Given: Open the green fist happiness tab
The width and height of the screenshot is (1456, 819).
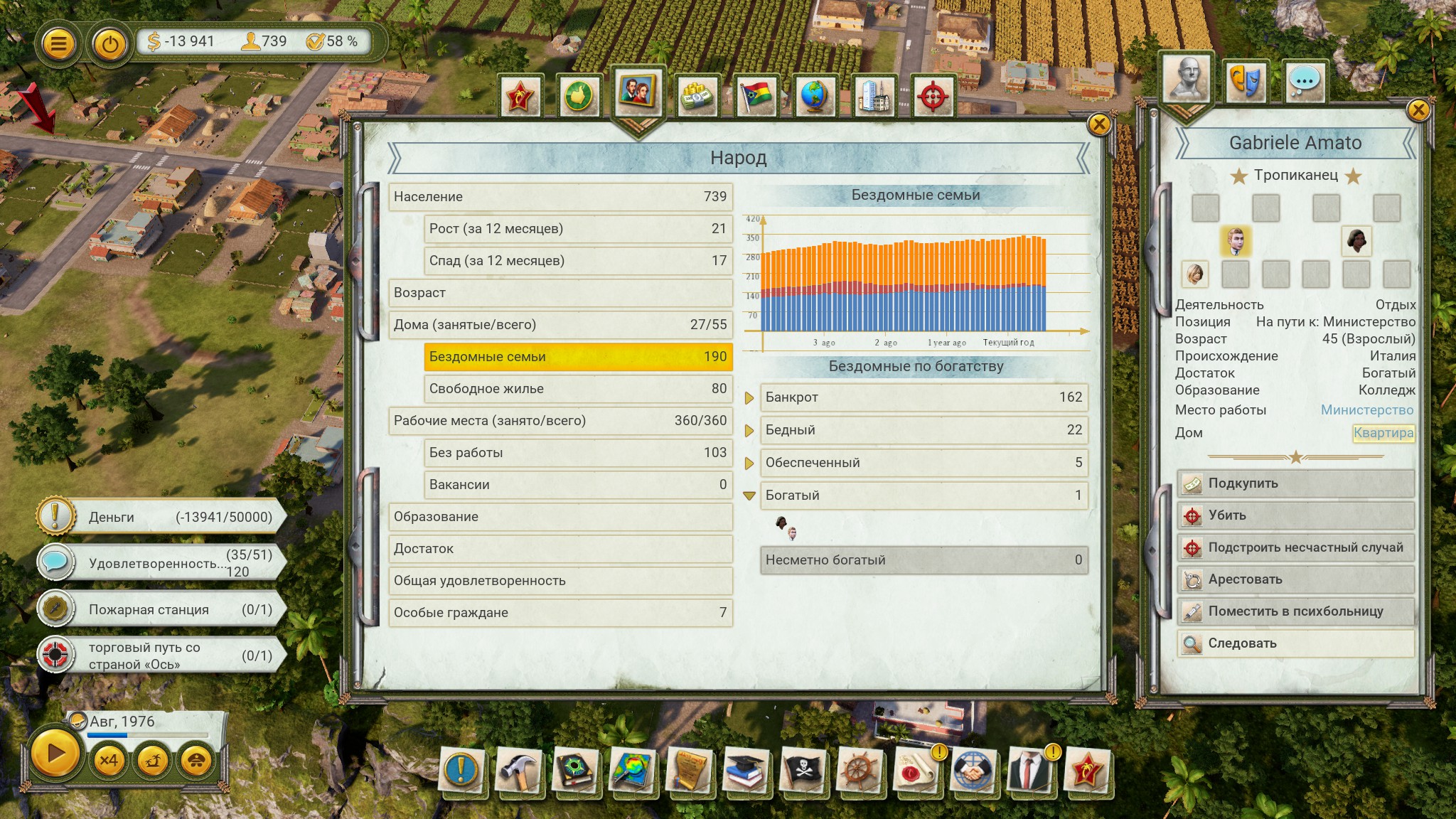Looking at the screenshot, I should [579, 96].
